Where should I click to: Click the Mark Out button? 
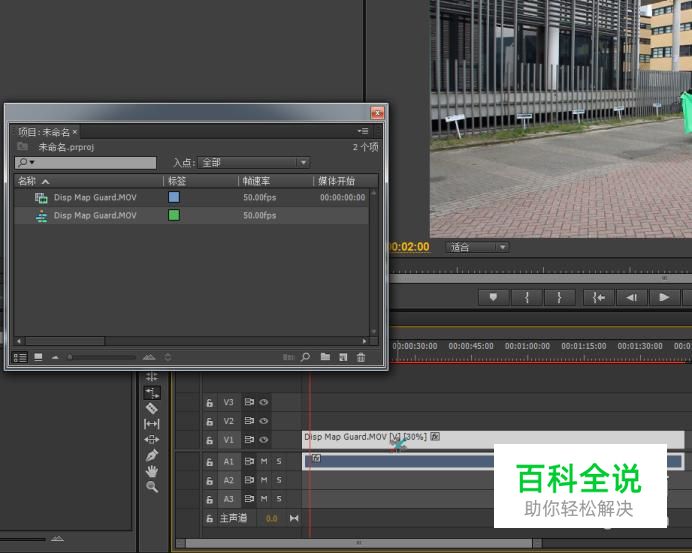[560, 297]
